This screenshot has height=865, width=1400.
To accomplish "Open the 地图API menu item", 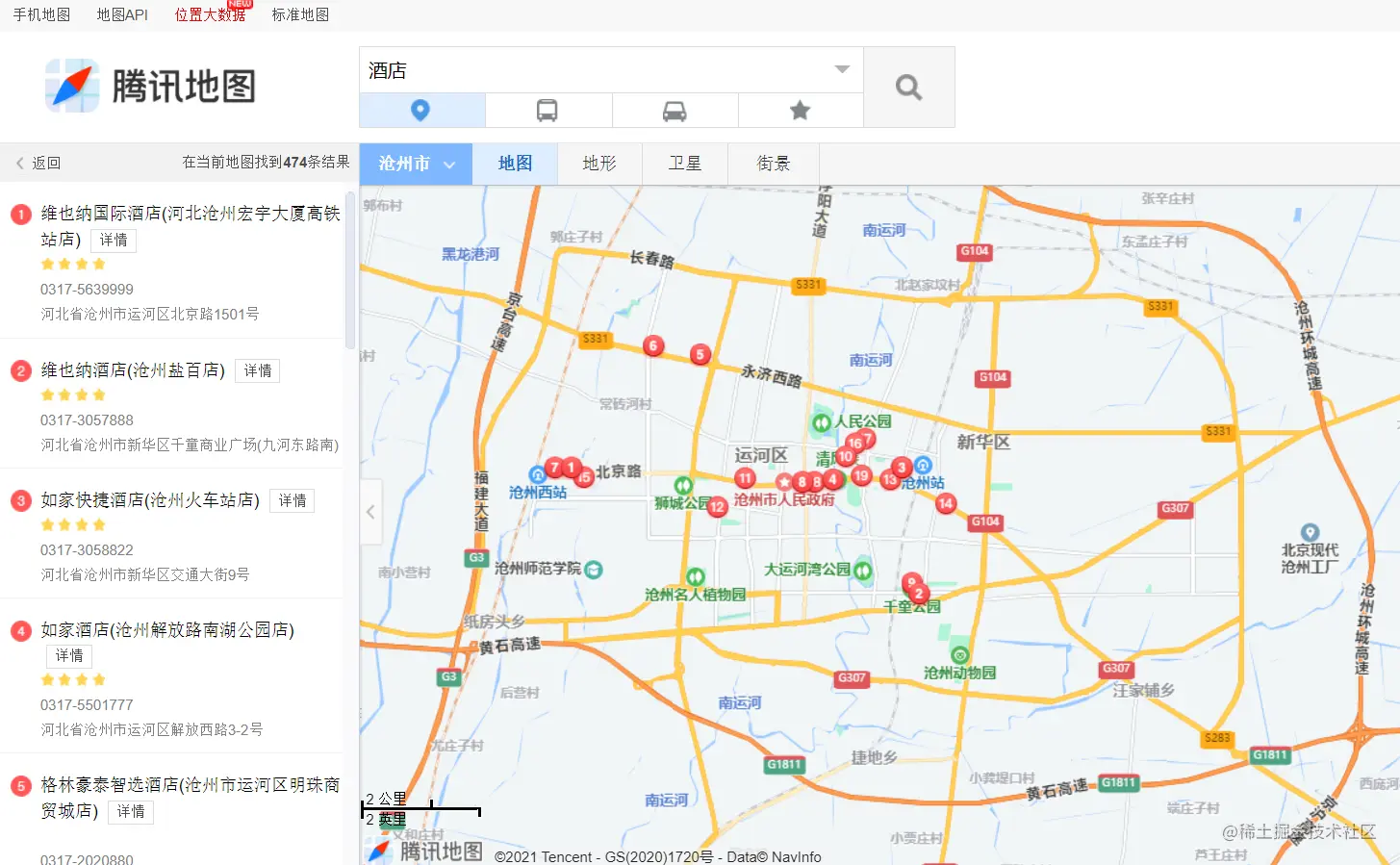I will pyautogui.click(x=121, y=13).
